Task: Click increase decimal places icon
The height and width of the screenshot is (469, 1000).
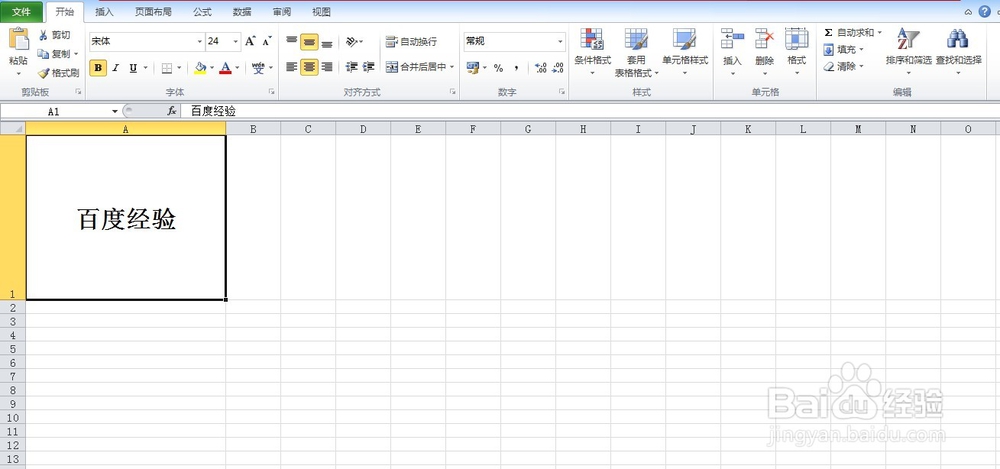Action: (x=541, y=68)
